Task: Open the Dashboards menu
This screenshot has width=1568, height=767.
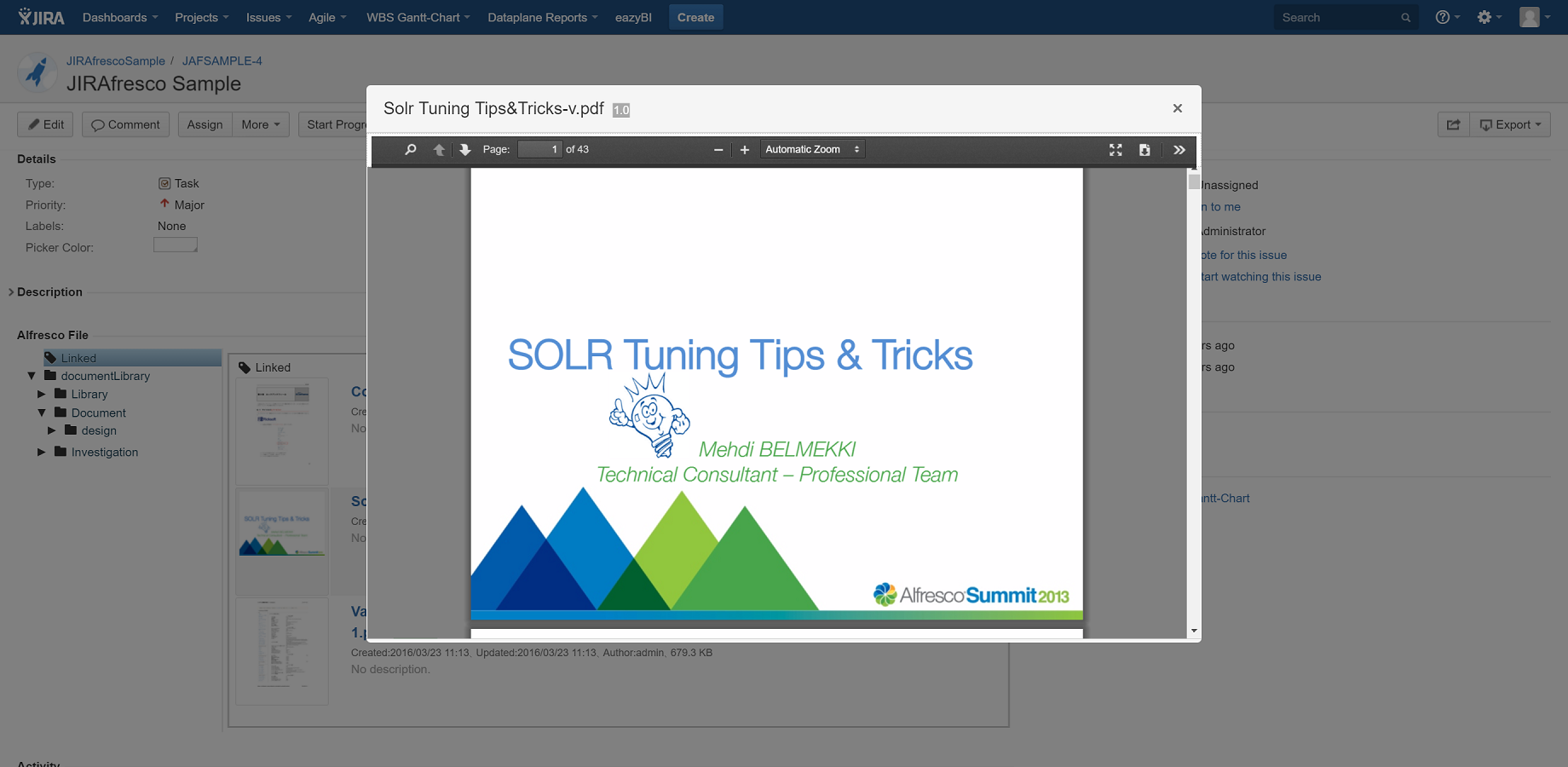Action: [120, 17]
